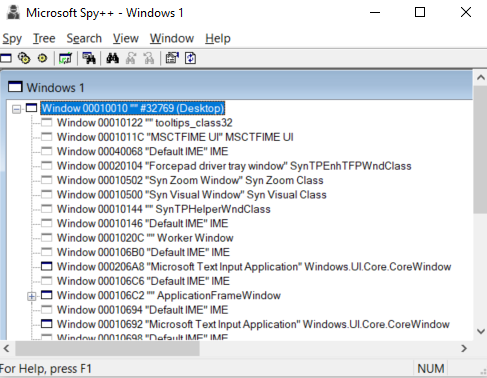Screen dimensions: 487x378
Task: Click the horizontal scrollbar right arrow
Action: point(464,349)
